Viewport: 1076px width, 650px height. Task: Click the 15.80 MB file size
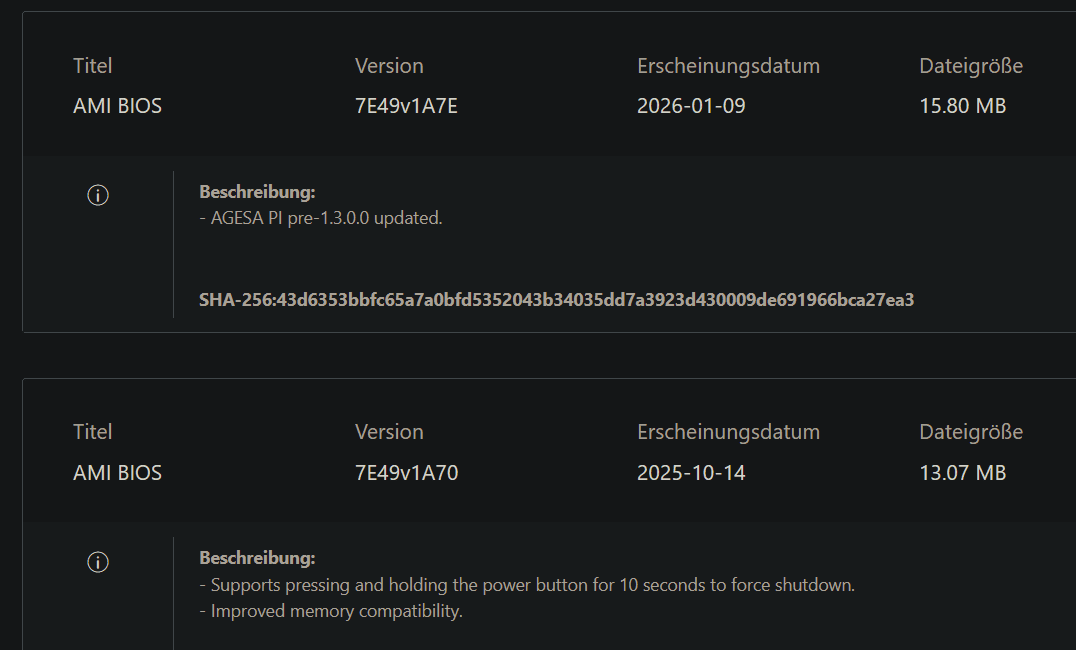[962, 106]
